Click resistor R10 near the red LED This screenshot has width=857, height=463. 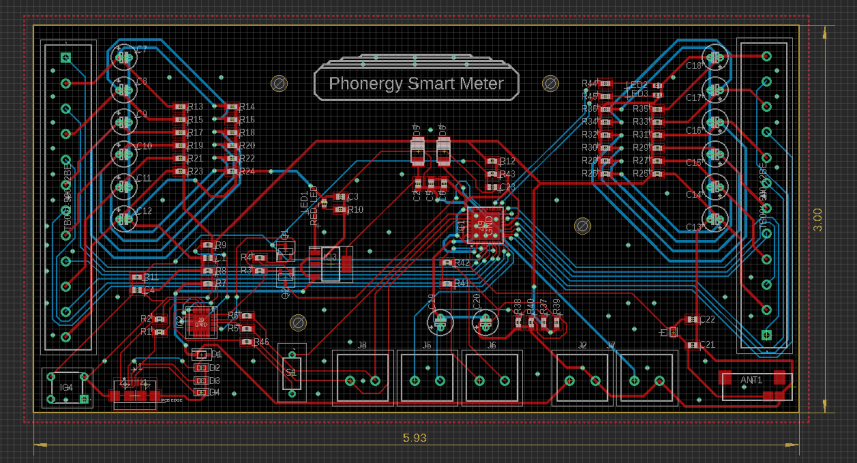click(x=341, y=210)
